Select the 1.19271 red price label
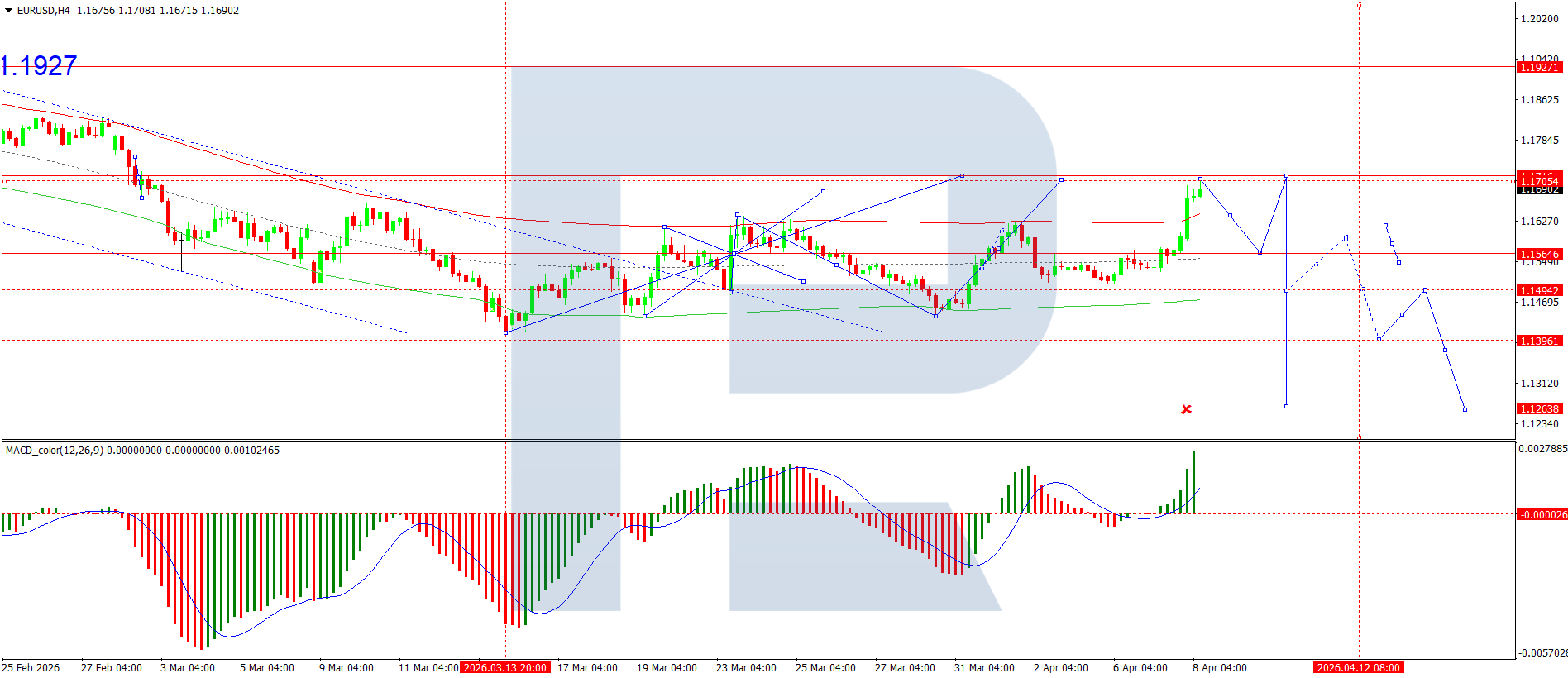The height and width of the screenshot is (678, 1568). tap(1539, 67)
